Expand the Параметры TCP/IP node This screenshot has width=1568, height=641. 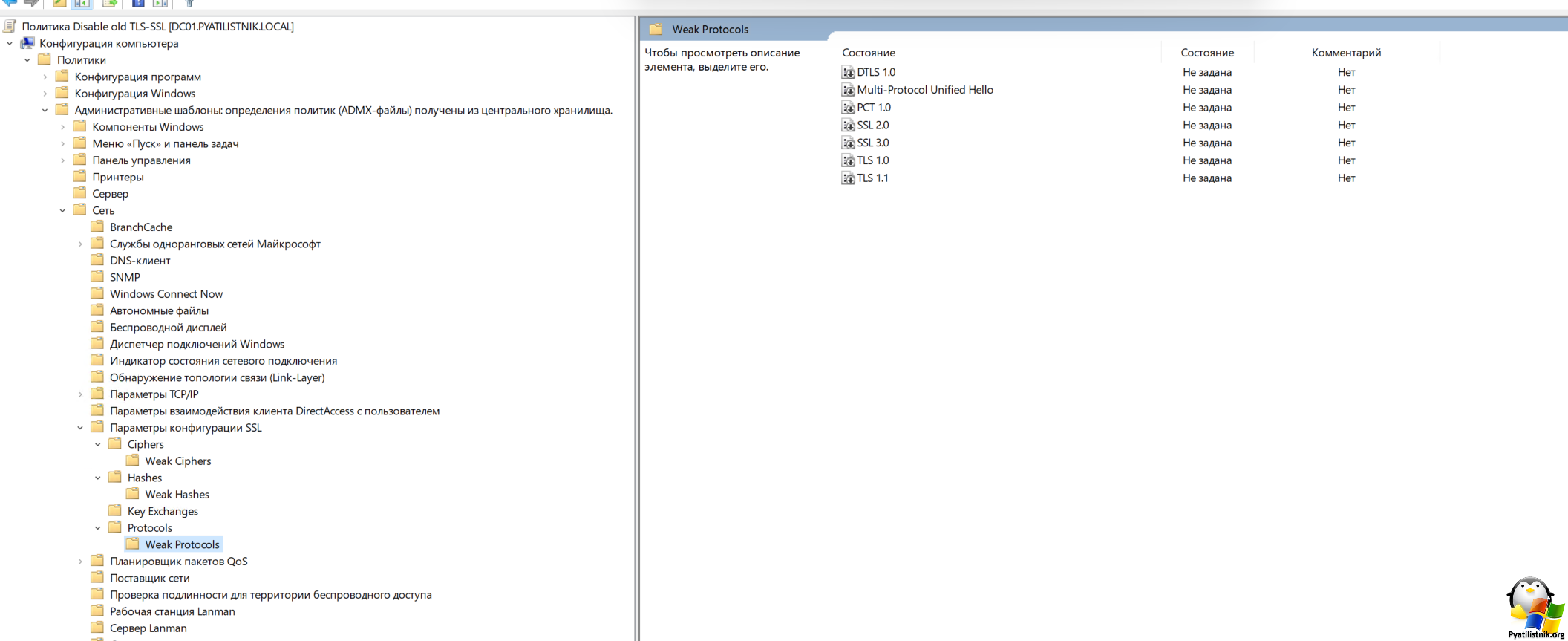(x=80, y=394)
